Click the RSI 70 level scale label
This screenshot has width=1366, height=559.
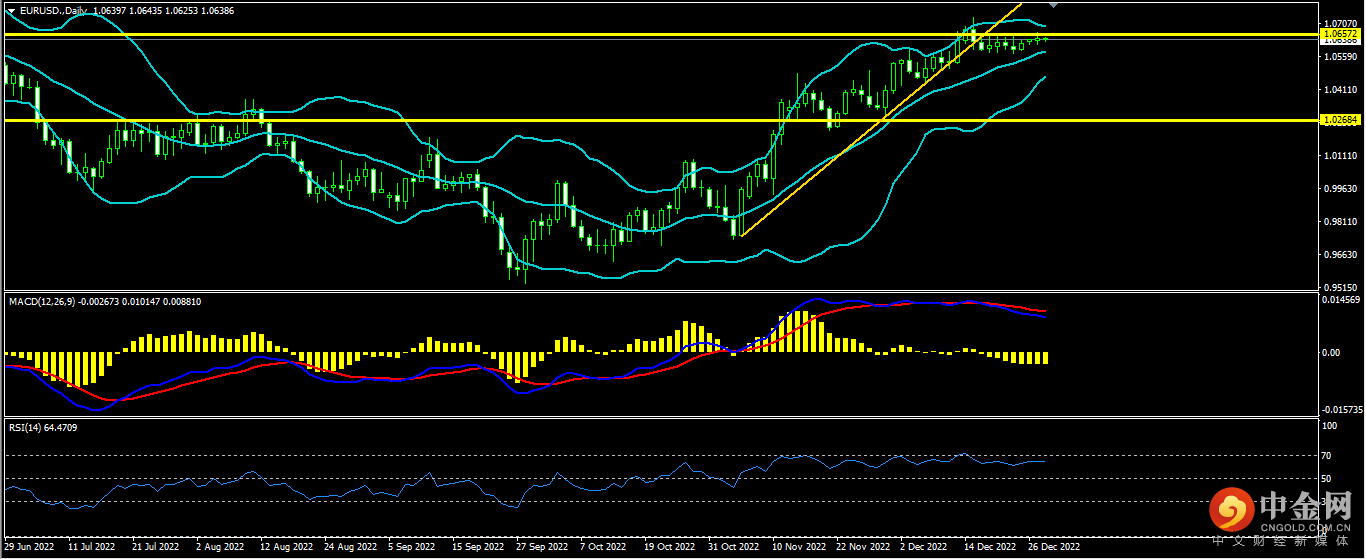[x=1327, y=455]
